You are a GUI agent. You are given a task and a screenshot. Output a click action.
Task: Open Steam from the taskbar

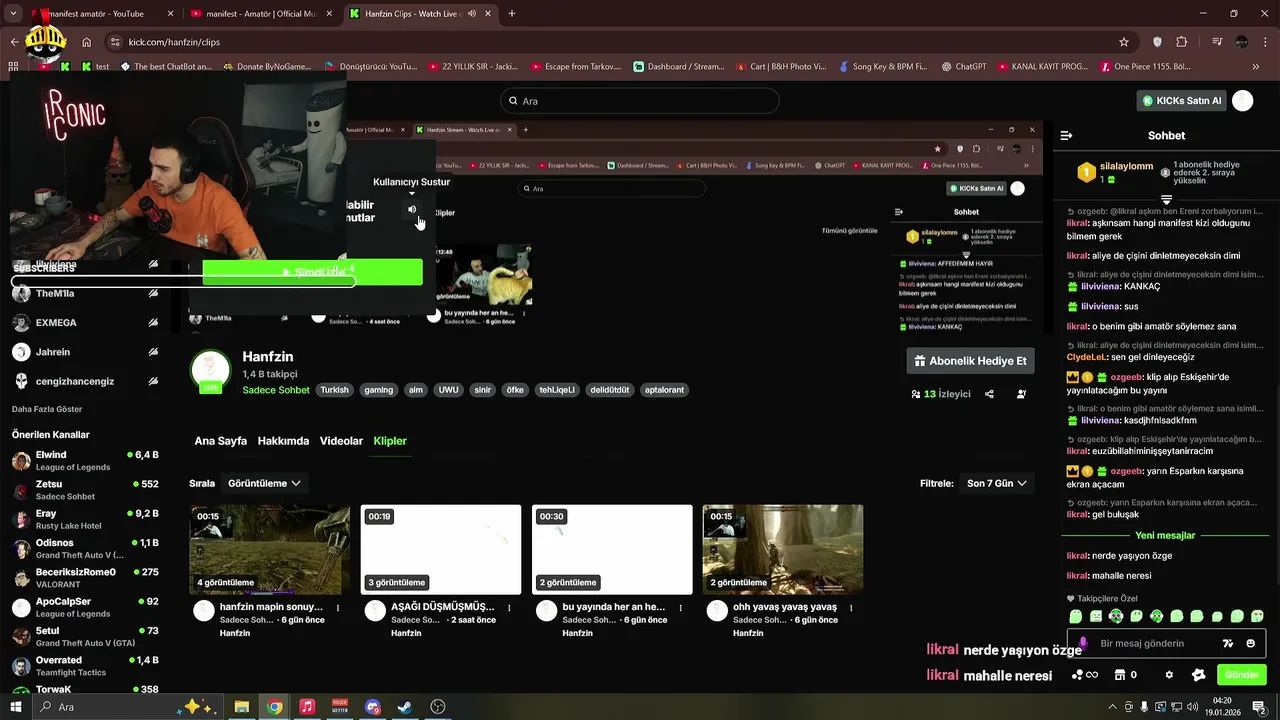[405, 707]
